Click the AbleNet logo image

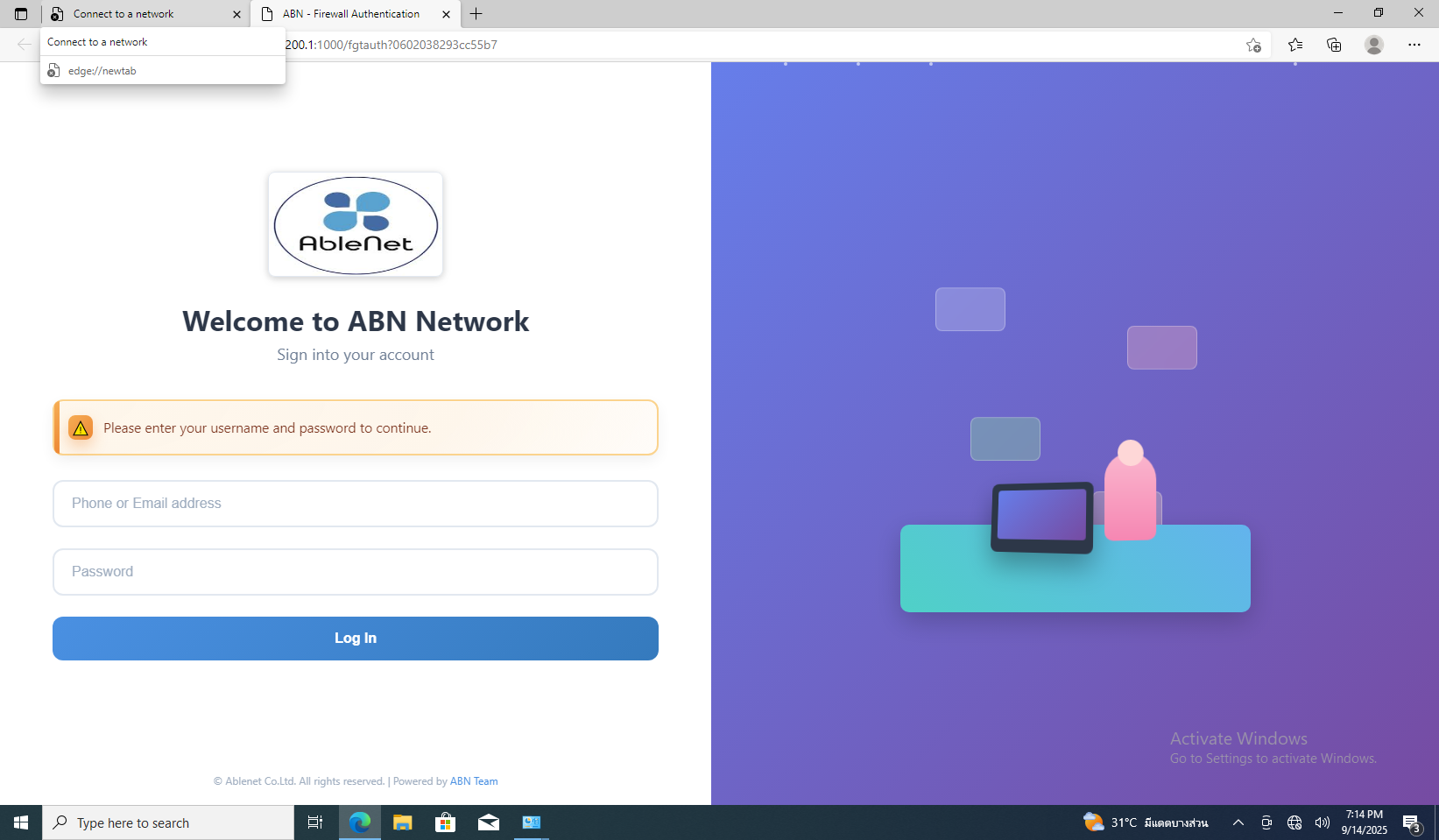pyautogui.click(x=356, y=224)
